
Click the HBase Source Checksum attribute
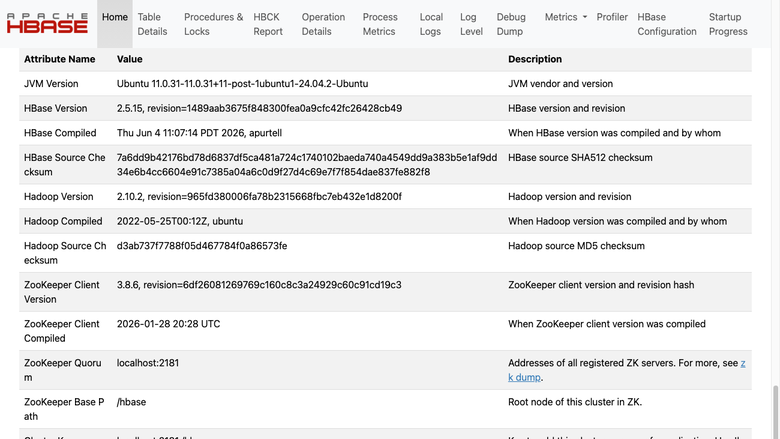point(65,165)
